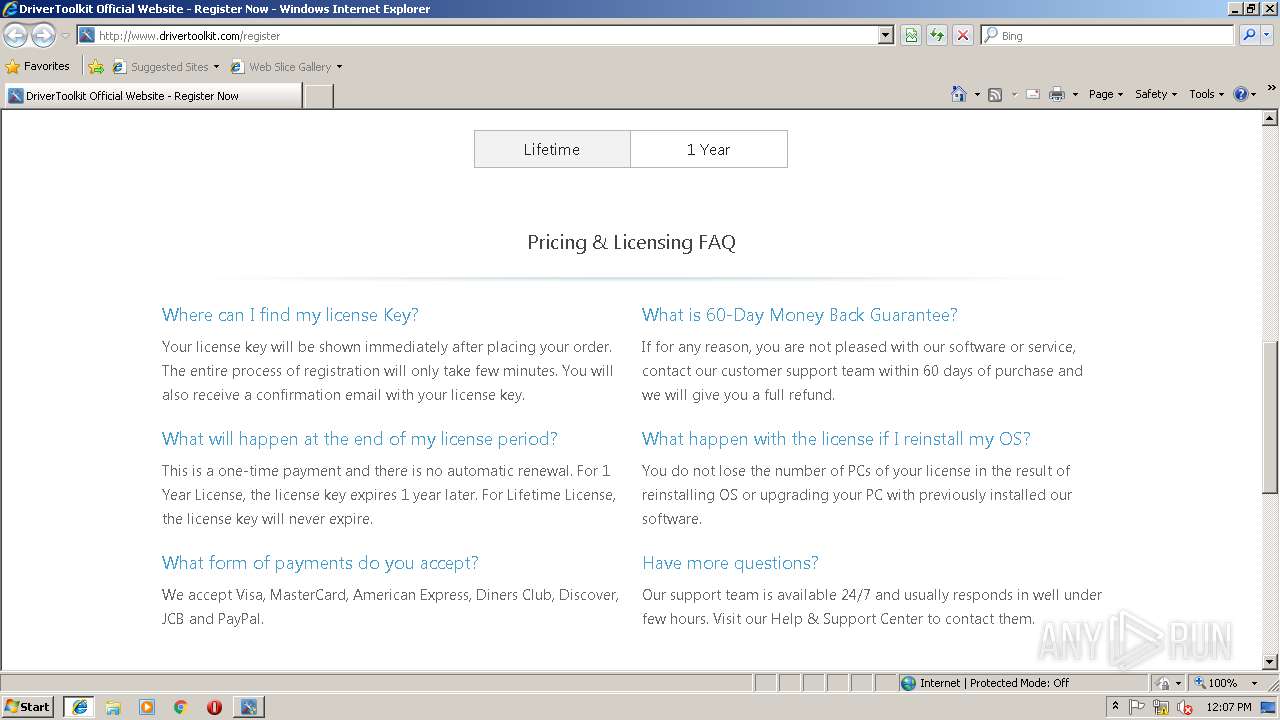Viewport: 1280px width, 720px height.
Task: Click 'What happen with the license if I reinstall'
Action: coord(836,439)
